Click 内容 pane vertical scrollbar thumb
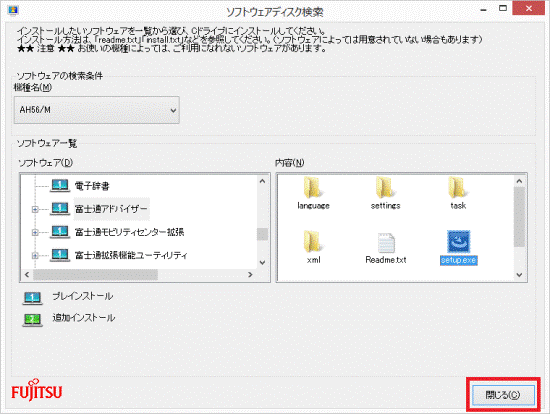The width and height of the screenshot is (550, 414). point(519,217)
